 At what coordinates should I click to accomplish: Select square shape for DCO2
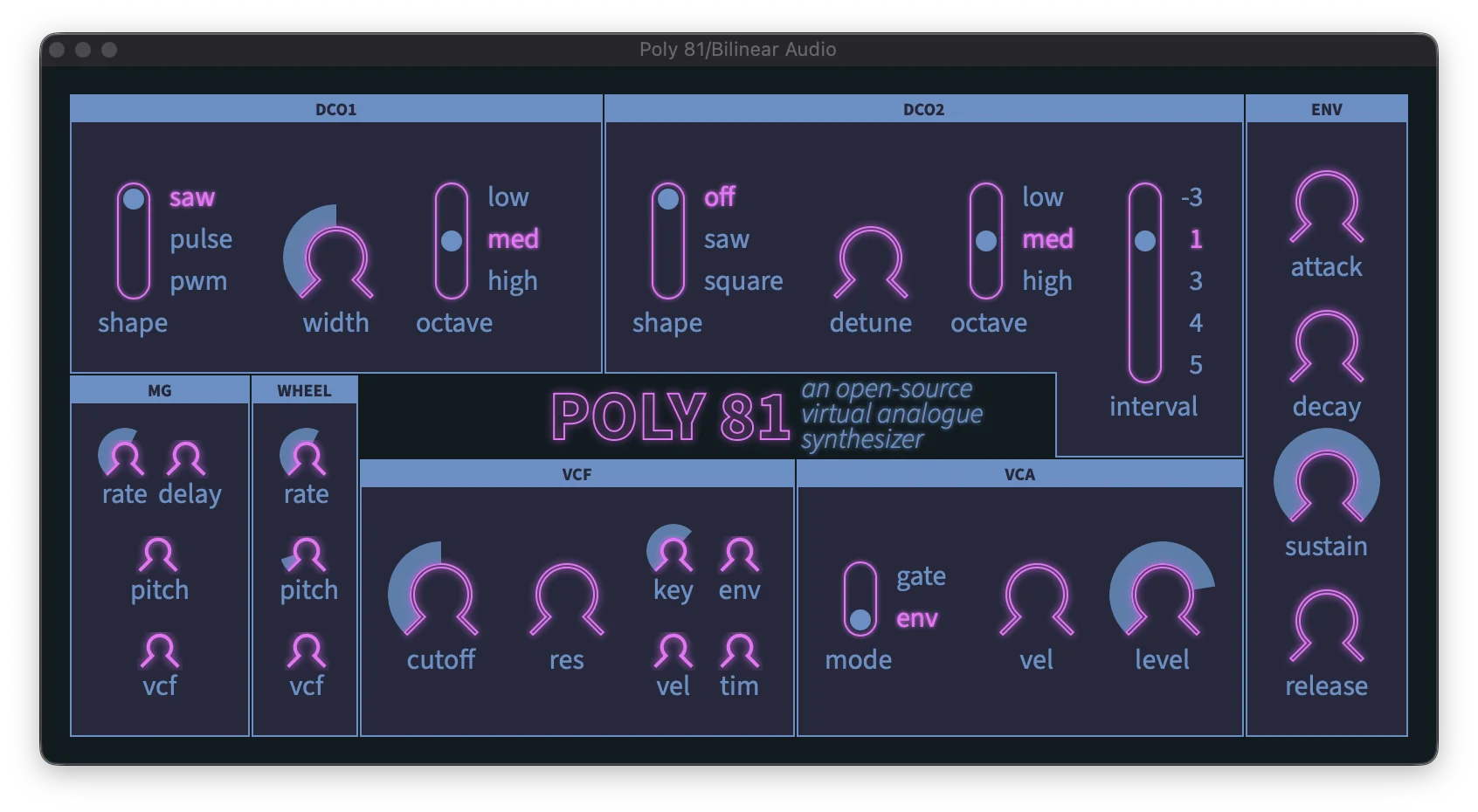coord(743,281)
